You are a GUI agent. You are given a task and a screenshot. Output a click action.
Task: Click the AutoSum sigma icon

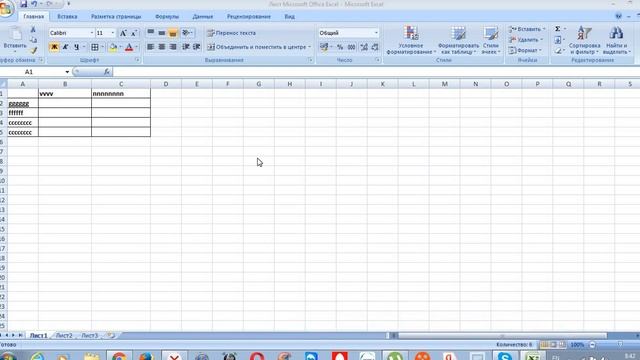coord(558,29)
